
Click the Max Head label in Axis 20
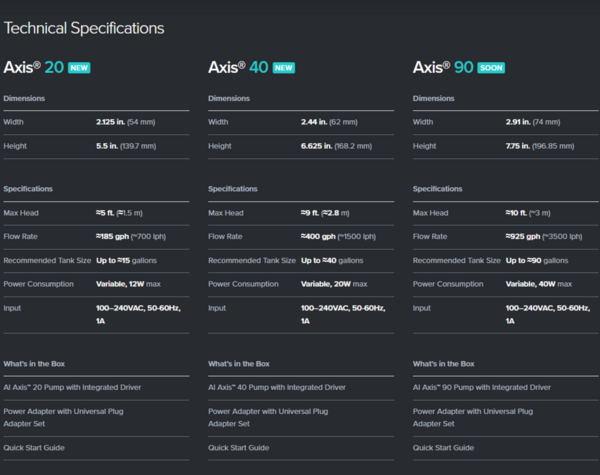click(x=21, y=213)
